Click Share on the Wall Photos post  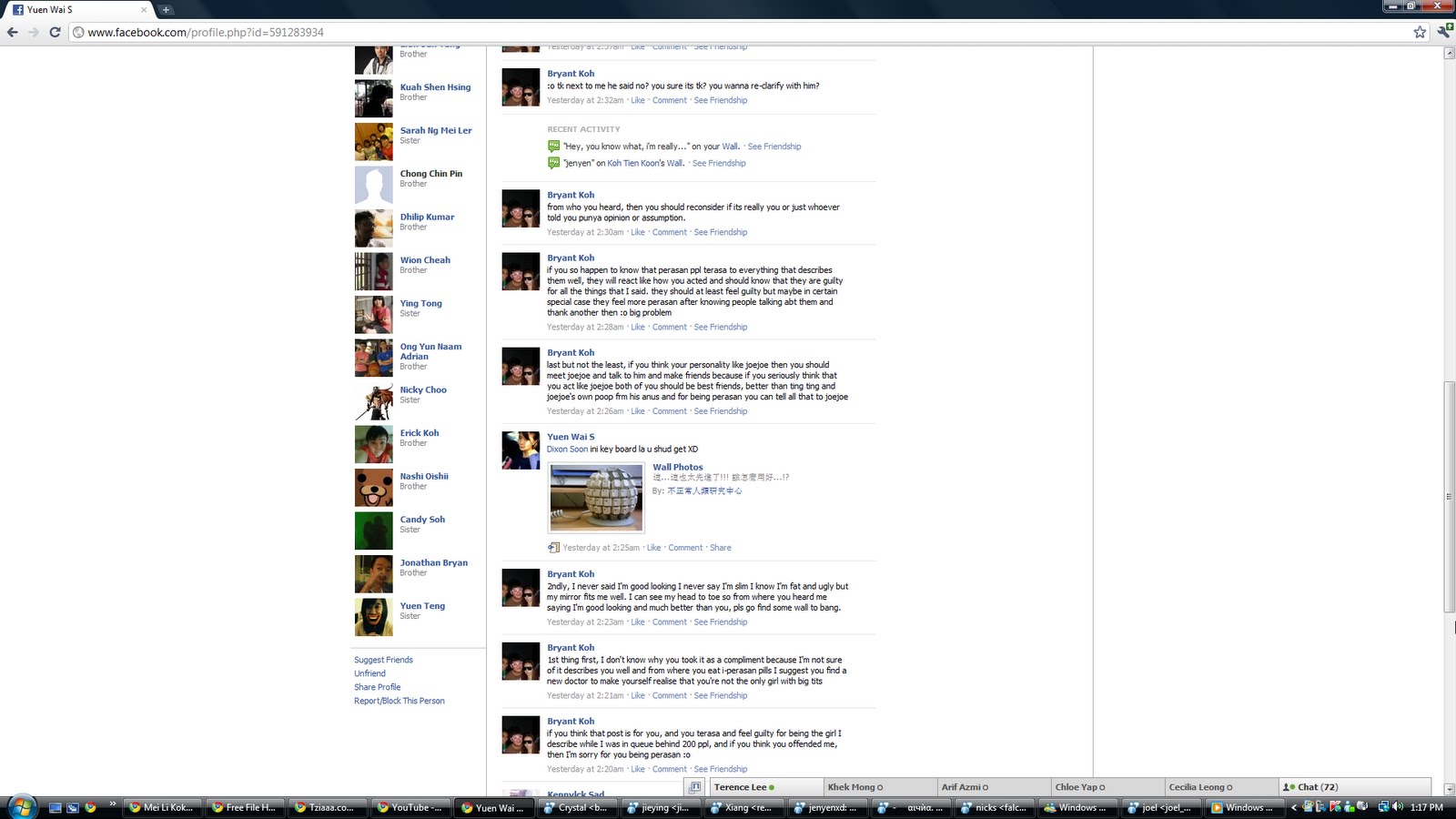[x=720, y=548]
